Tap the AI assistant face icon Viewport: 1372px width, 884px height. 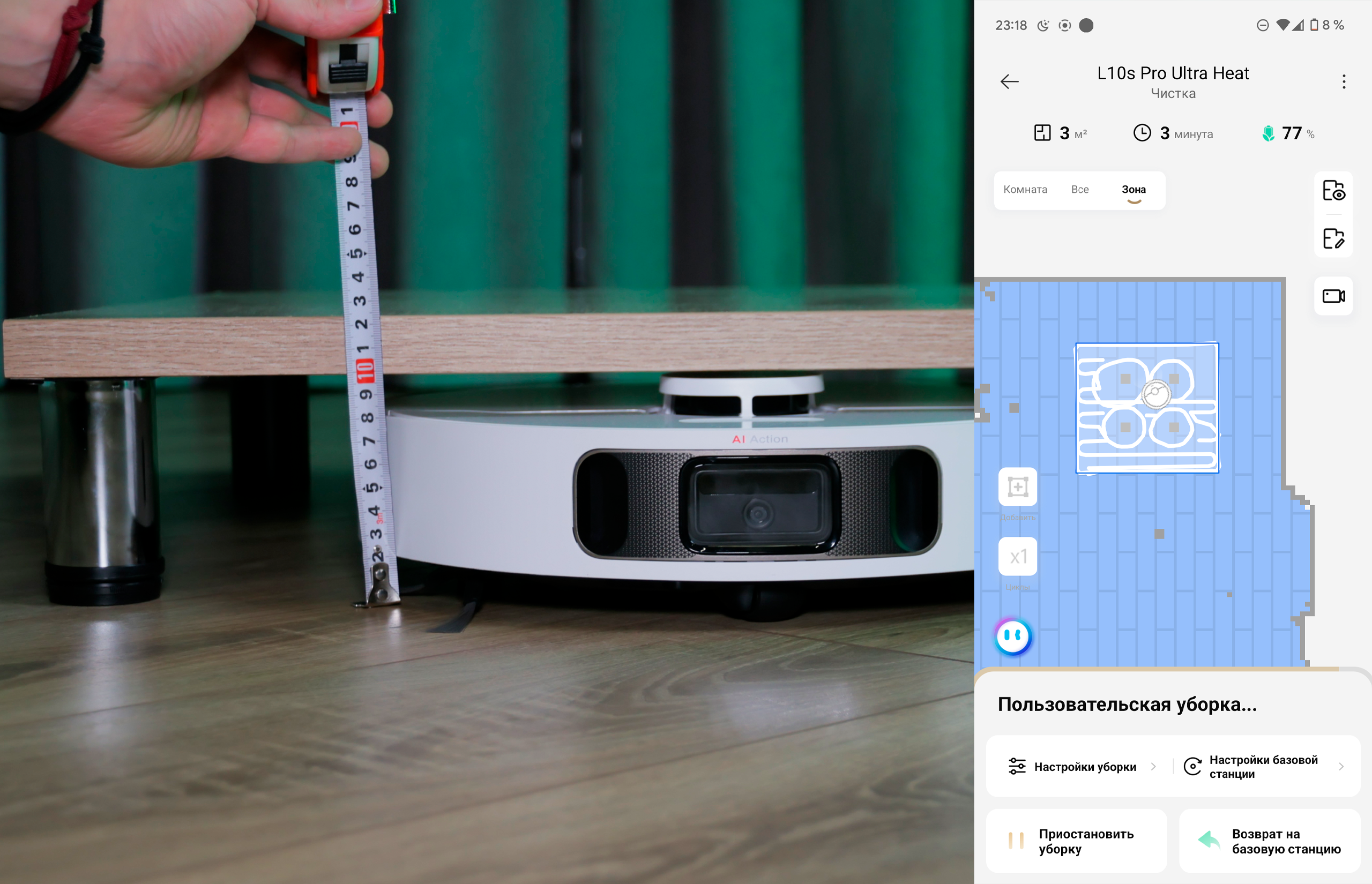click(x=1013, y=636)
